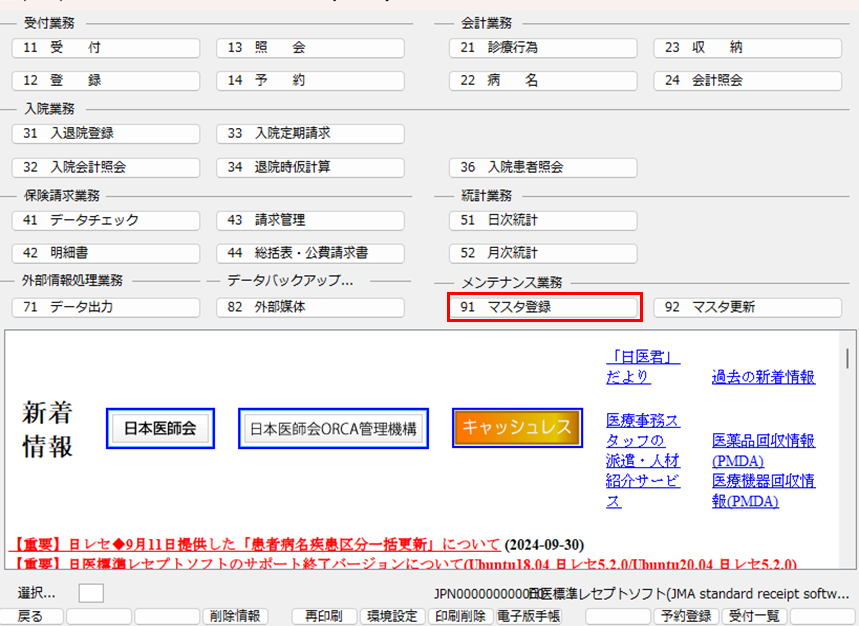
Task: Open 12 登録 patient registration
Action: click(107, 80)
